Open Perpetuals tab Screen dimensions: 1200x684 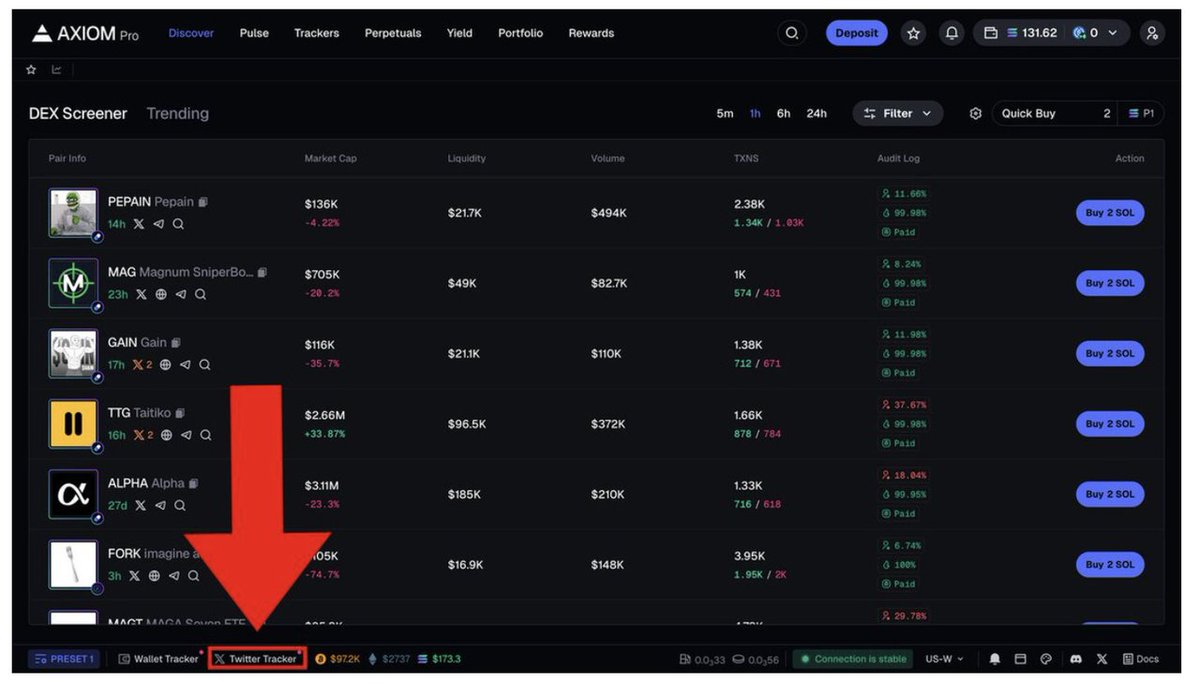coord(393,33)
